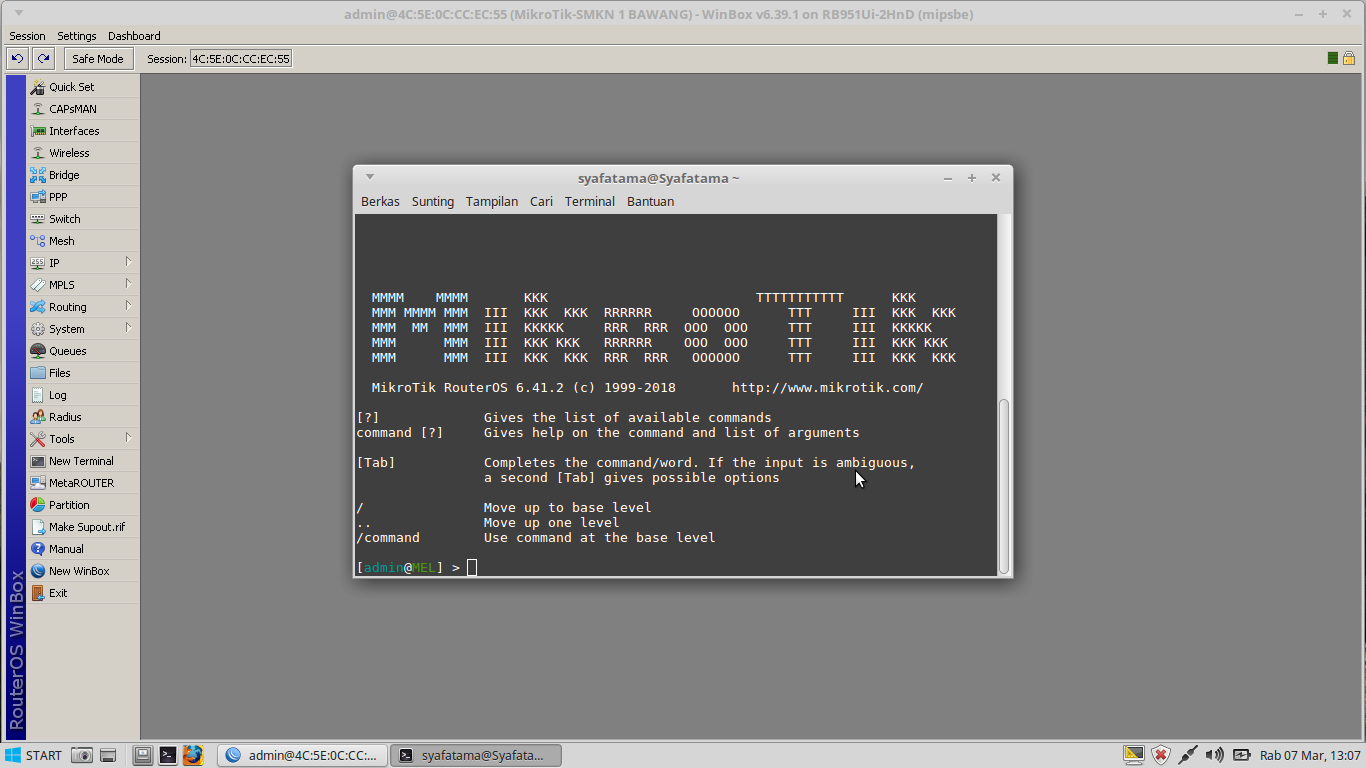Image resolution: width=1366 pixels, height=768 pixels.
Task: Click the Redo arrow in WinBox toolbar
Action: [43, 59]
